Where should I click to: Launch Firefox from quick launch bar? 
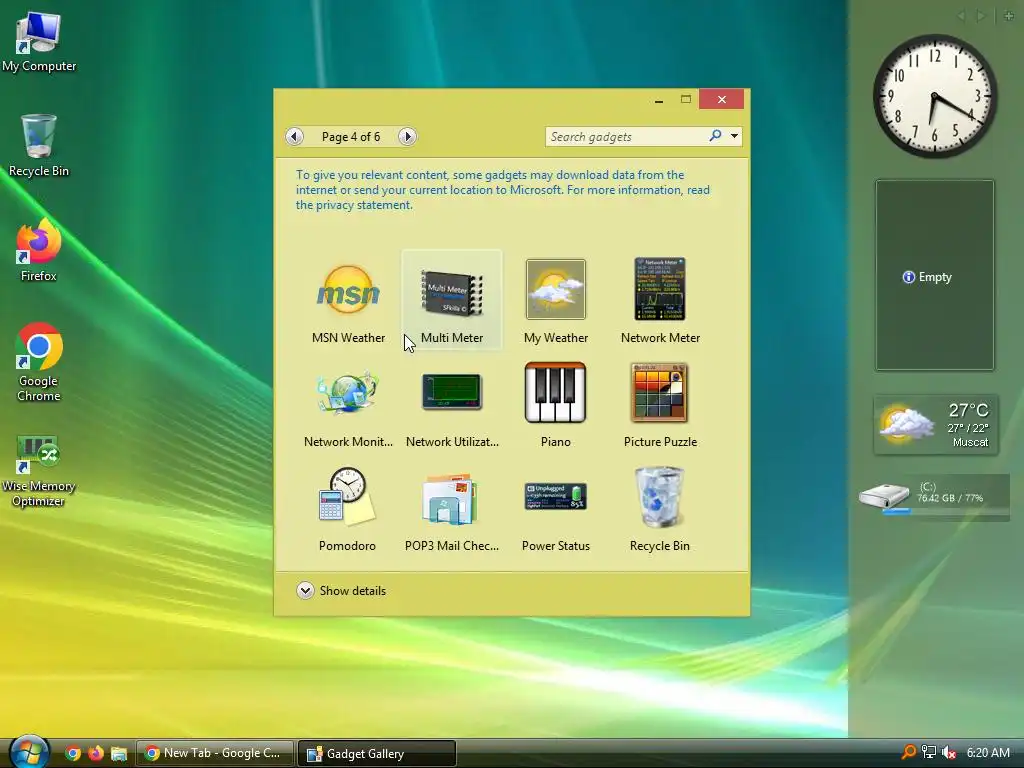pyautogui.click(x=95, y=753)
